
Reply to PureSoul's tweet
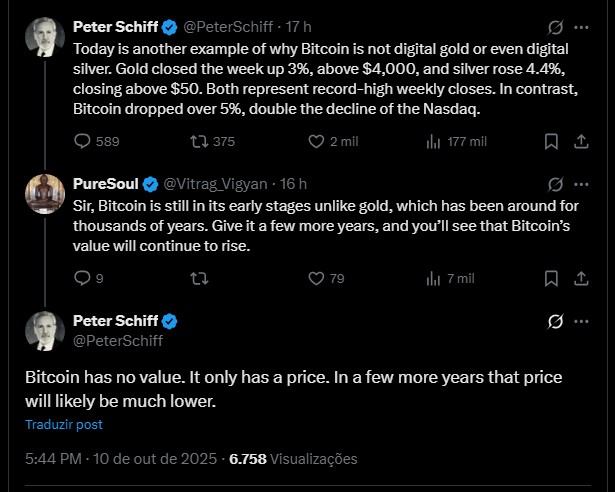pyautogui.click(x=82, y=279)
